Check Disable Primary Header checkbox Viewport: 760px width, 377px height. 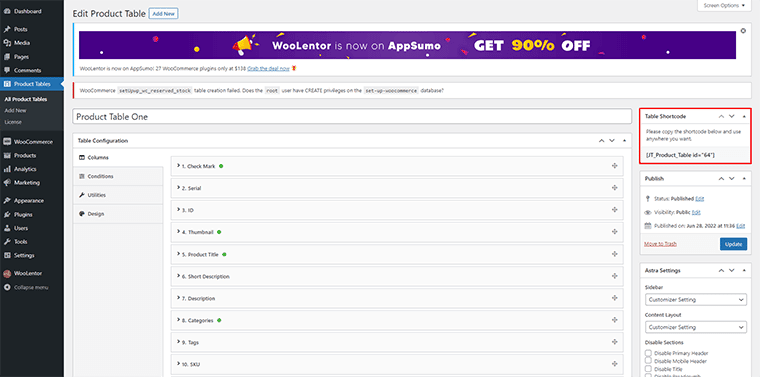coord(648,353)
